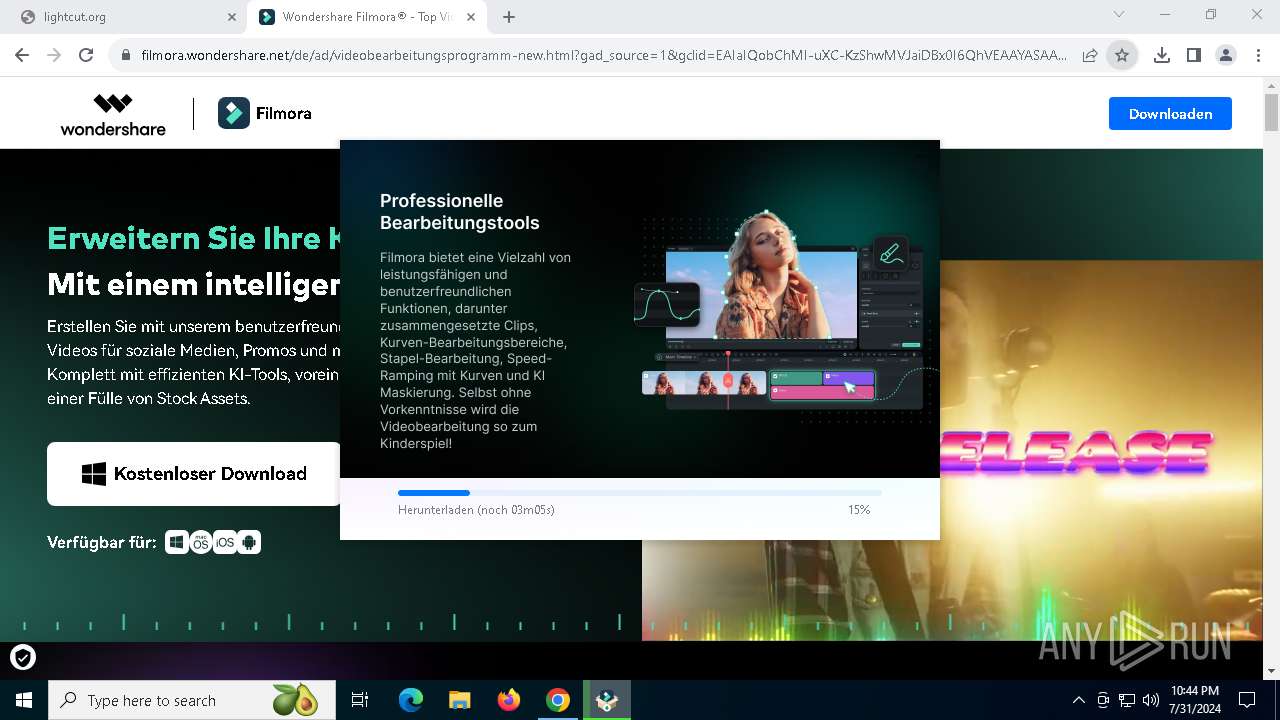1280x720 pixels.
Task: Click the blue Downloaden button
Action: click(x=1170, y=114)
